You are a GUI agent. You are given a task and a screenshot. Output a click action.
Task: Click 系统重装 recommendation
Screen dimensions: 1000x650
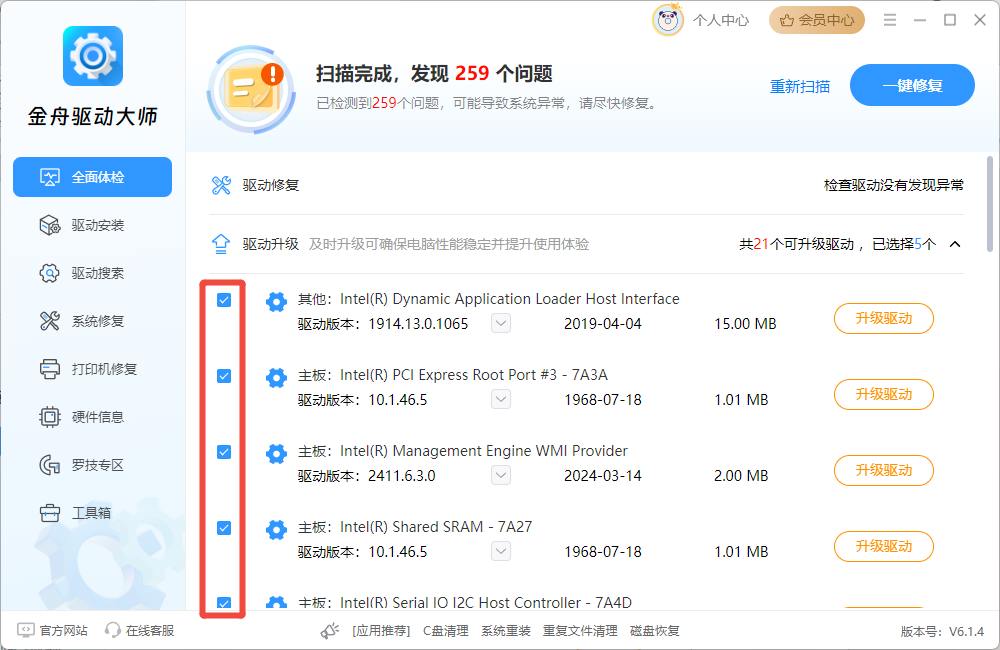coord(506,631)
